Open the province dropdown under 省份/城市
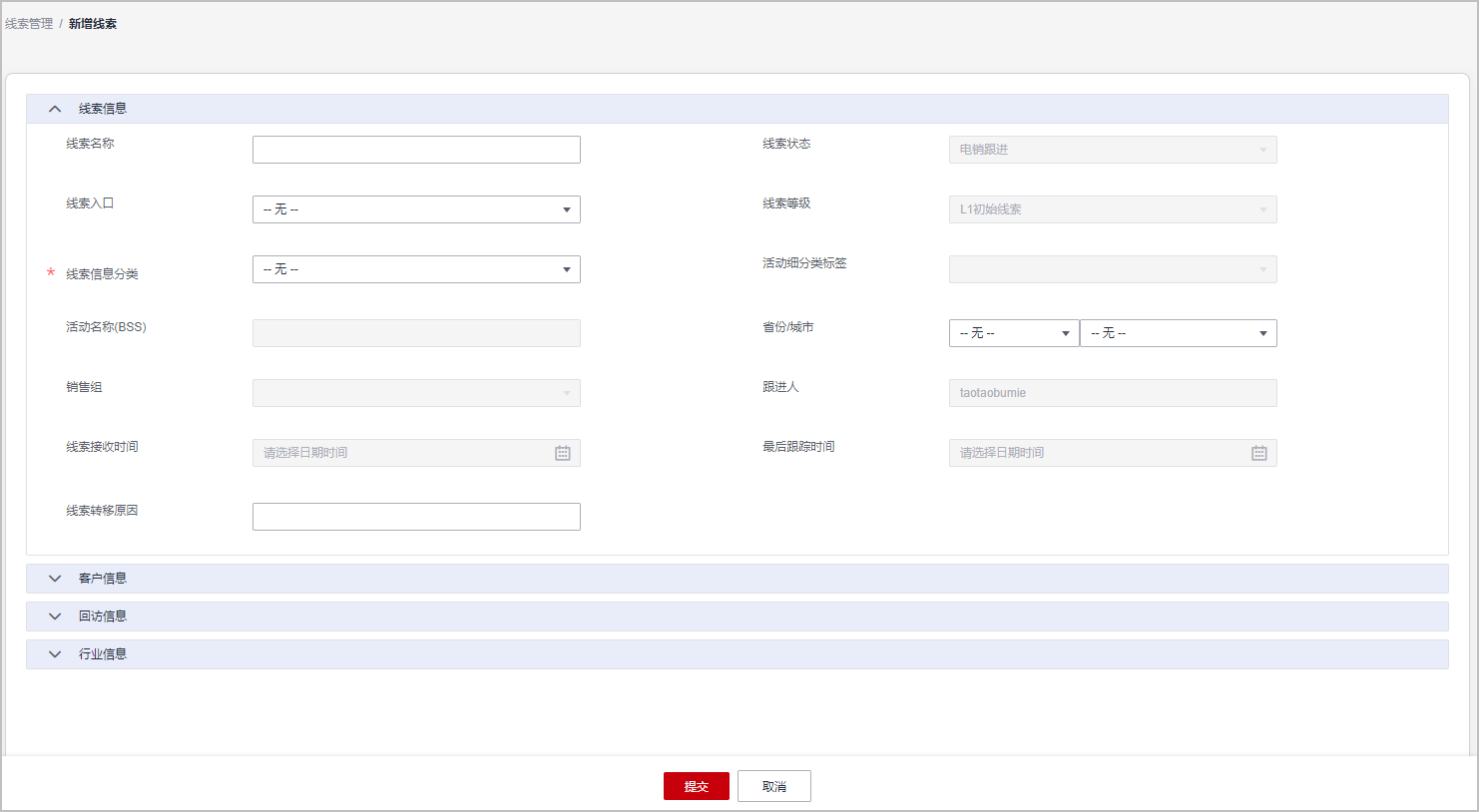 click(x=1013, y=333)
